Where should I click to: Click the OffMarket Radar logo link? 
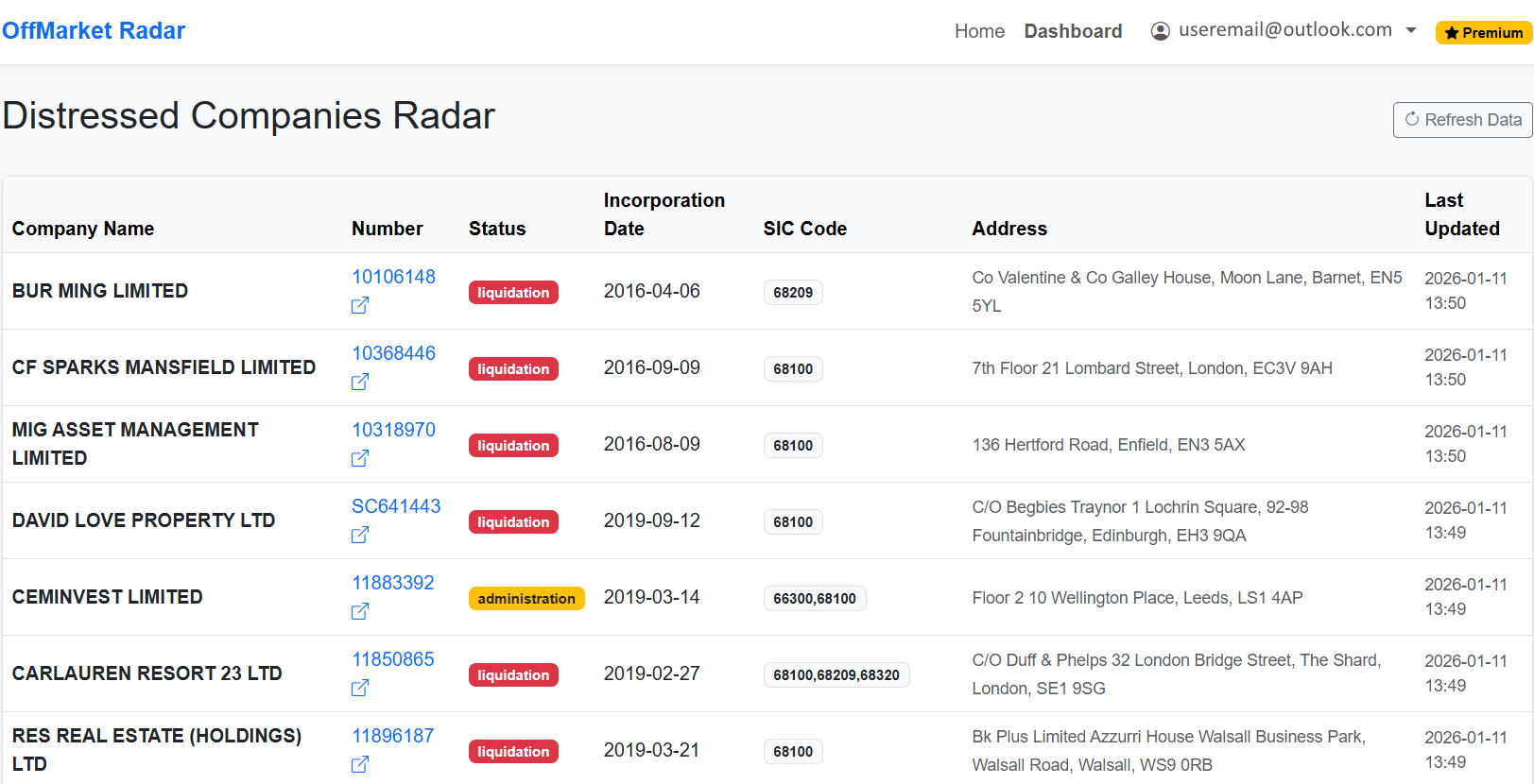click(94, 30)
